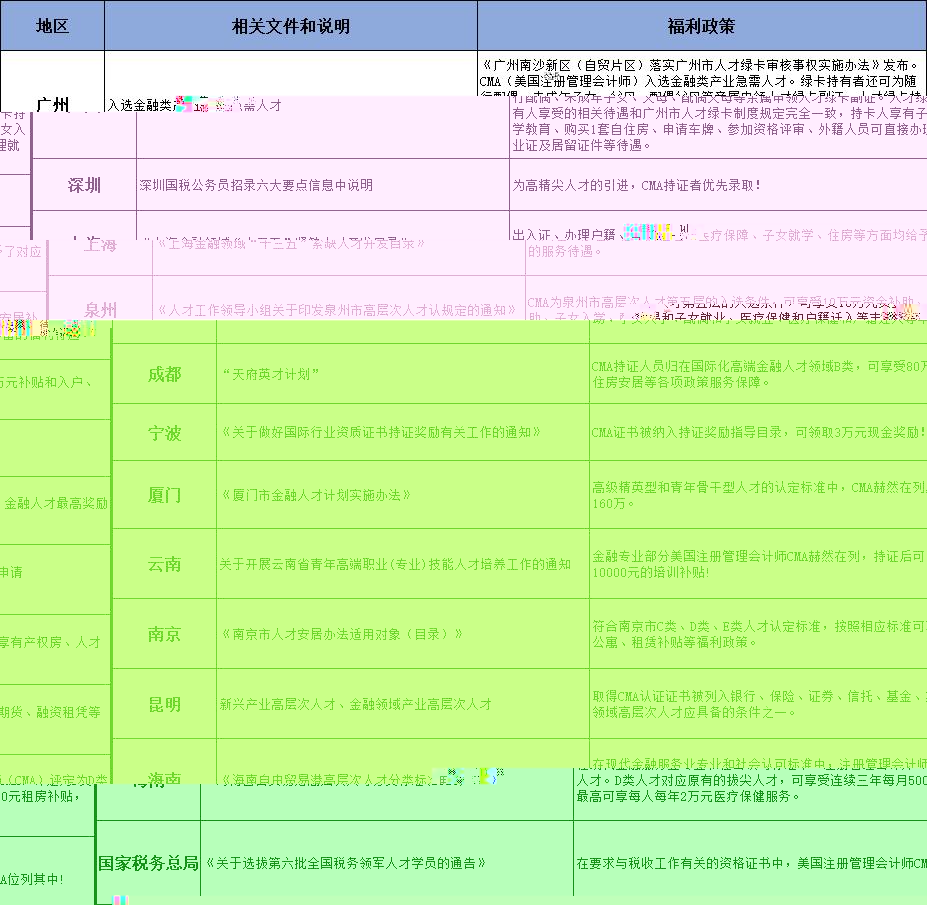Screen dimensions: 927x905
Task: Select the 昆明 region cell
Action: 164,704
